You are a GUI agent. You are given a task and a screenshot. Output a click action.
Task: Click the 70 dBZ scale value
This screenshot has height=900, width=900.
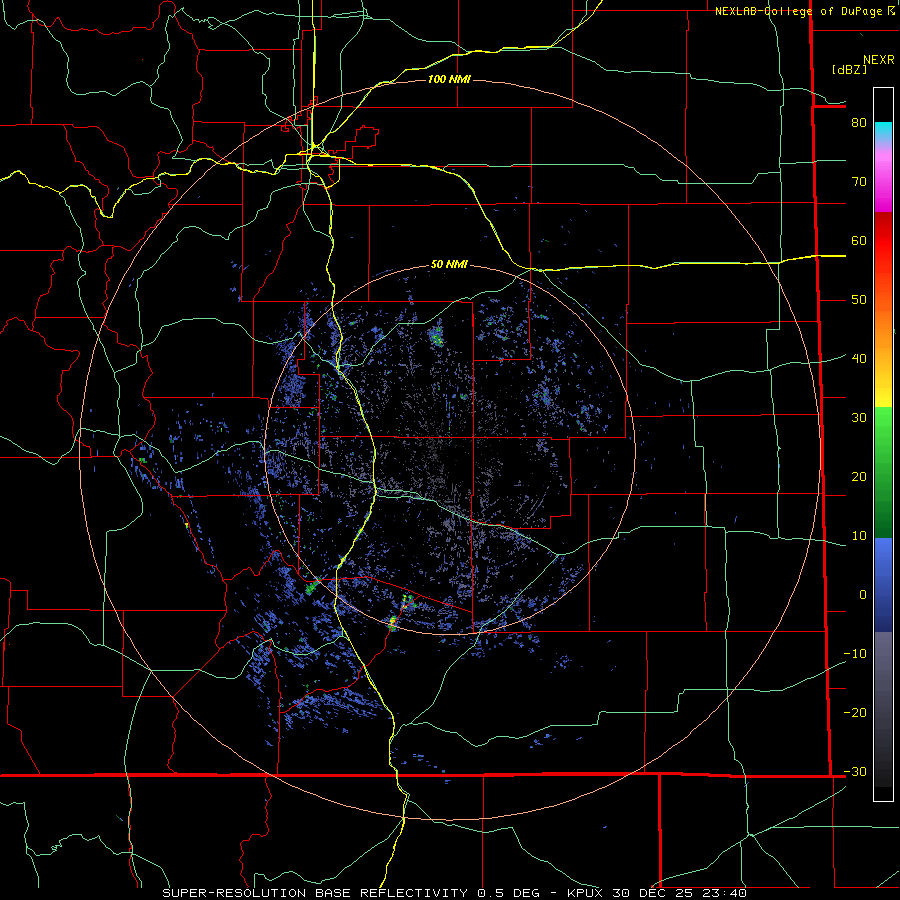859,181
